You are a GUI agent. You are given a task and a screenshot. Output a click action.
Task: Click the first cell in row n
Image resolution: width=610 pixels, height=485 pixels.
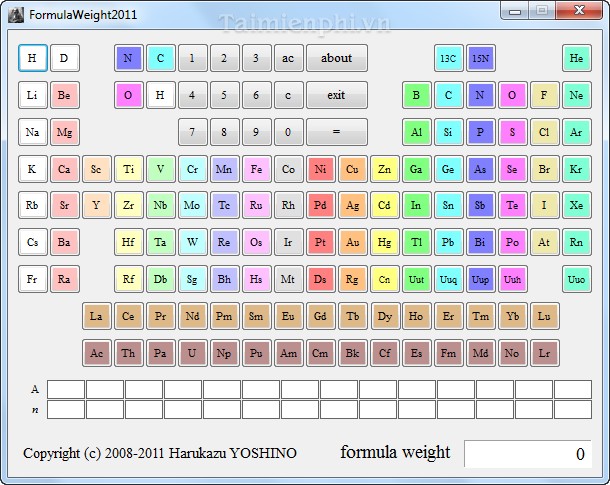(66, 410)
